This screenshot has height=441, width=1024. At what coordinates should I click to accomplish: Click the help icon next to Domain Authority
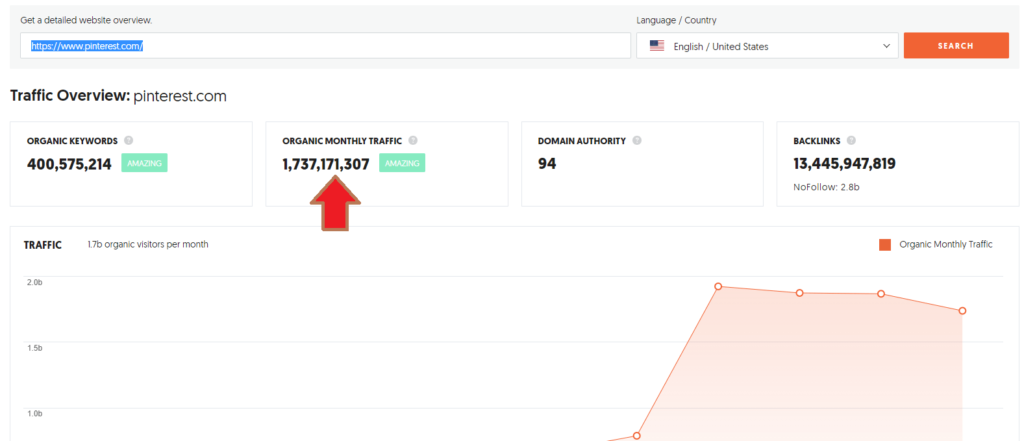(637, 140)
